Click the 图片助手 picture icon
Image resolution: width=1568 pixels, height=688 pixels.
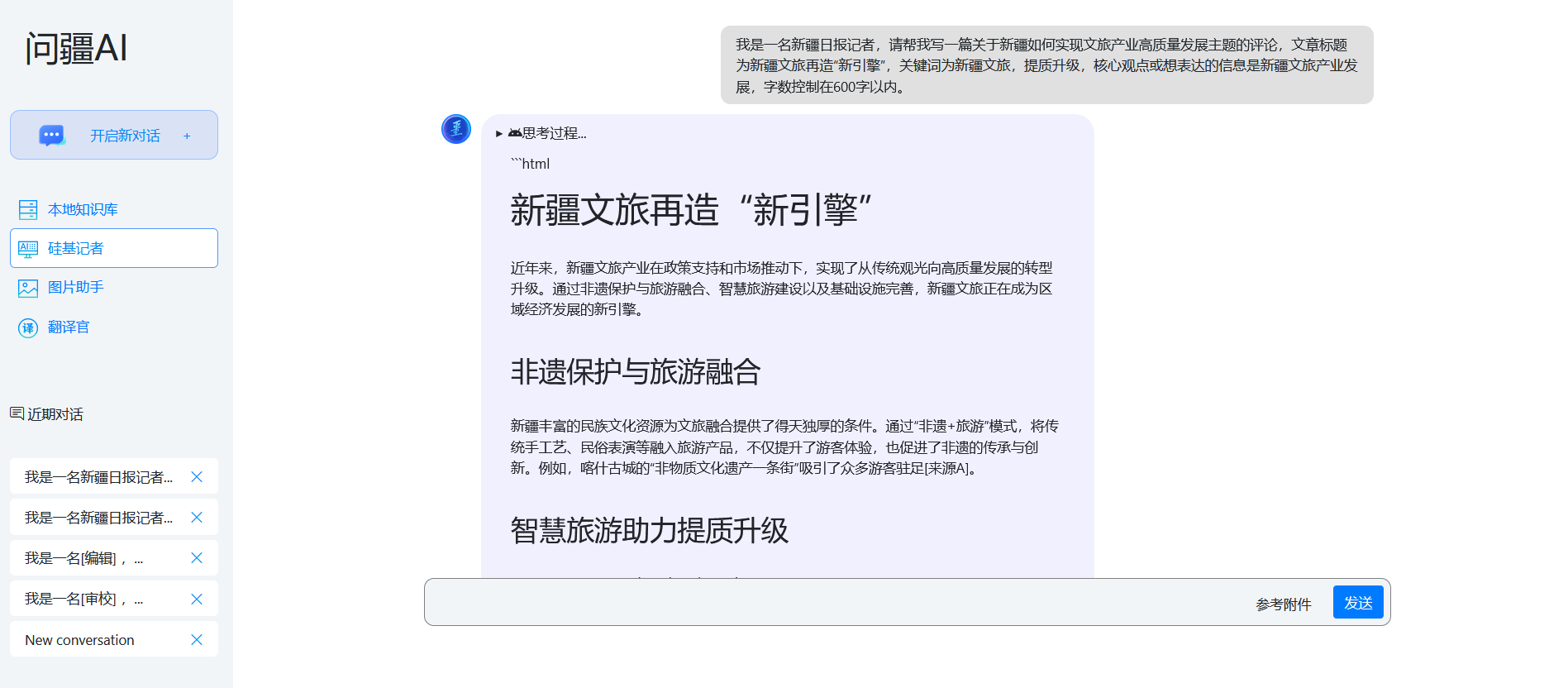click(28, 288)
